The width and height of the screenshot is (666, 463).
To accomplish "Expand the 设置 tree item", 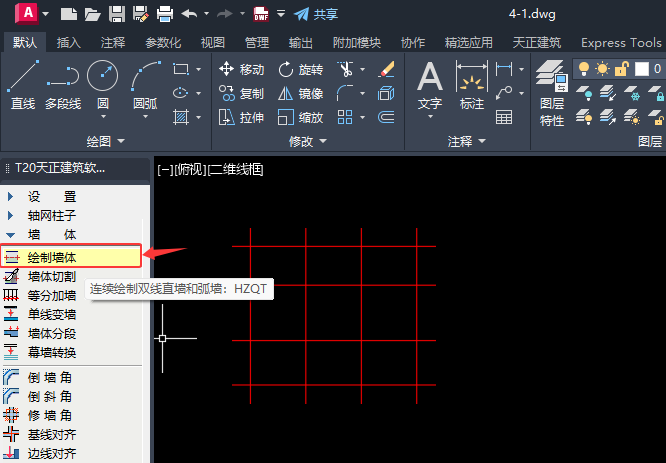I will point(11,197).
